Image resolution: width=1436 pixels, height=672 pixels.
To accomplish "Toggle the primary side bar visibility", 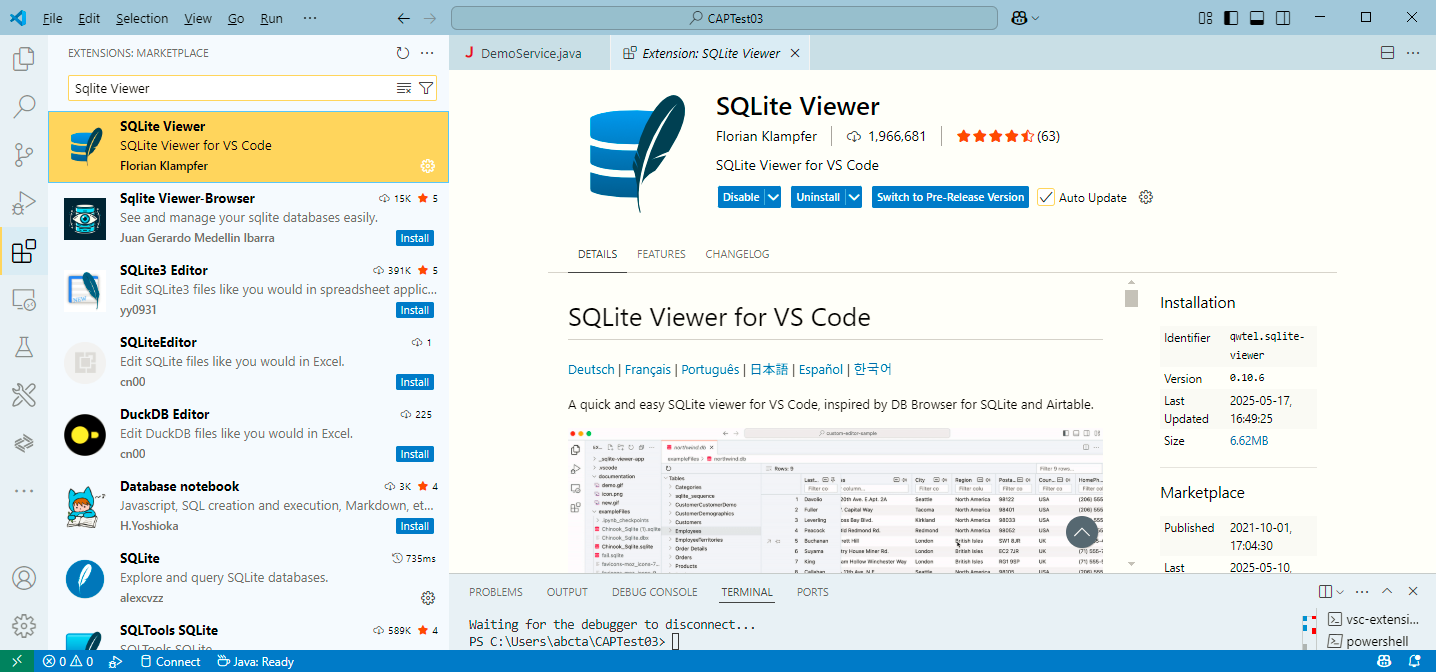I will tap(1231, 18).
